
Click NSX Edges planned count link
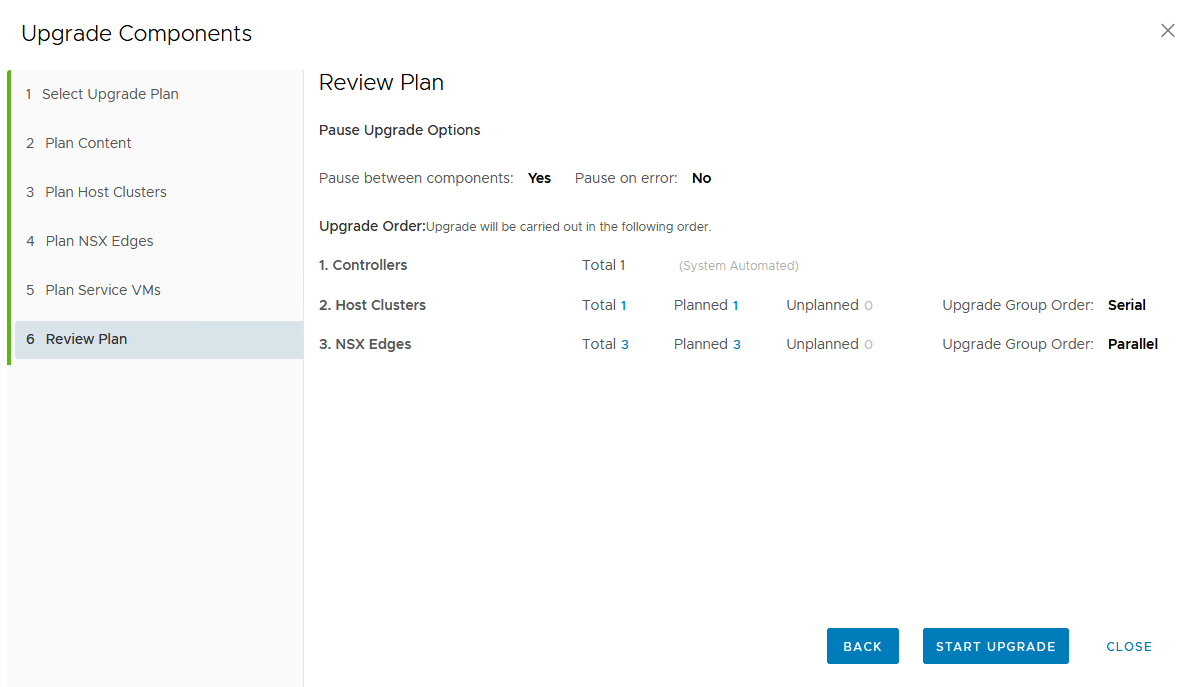[737, 345]
